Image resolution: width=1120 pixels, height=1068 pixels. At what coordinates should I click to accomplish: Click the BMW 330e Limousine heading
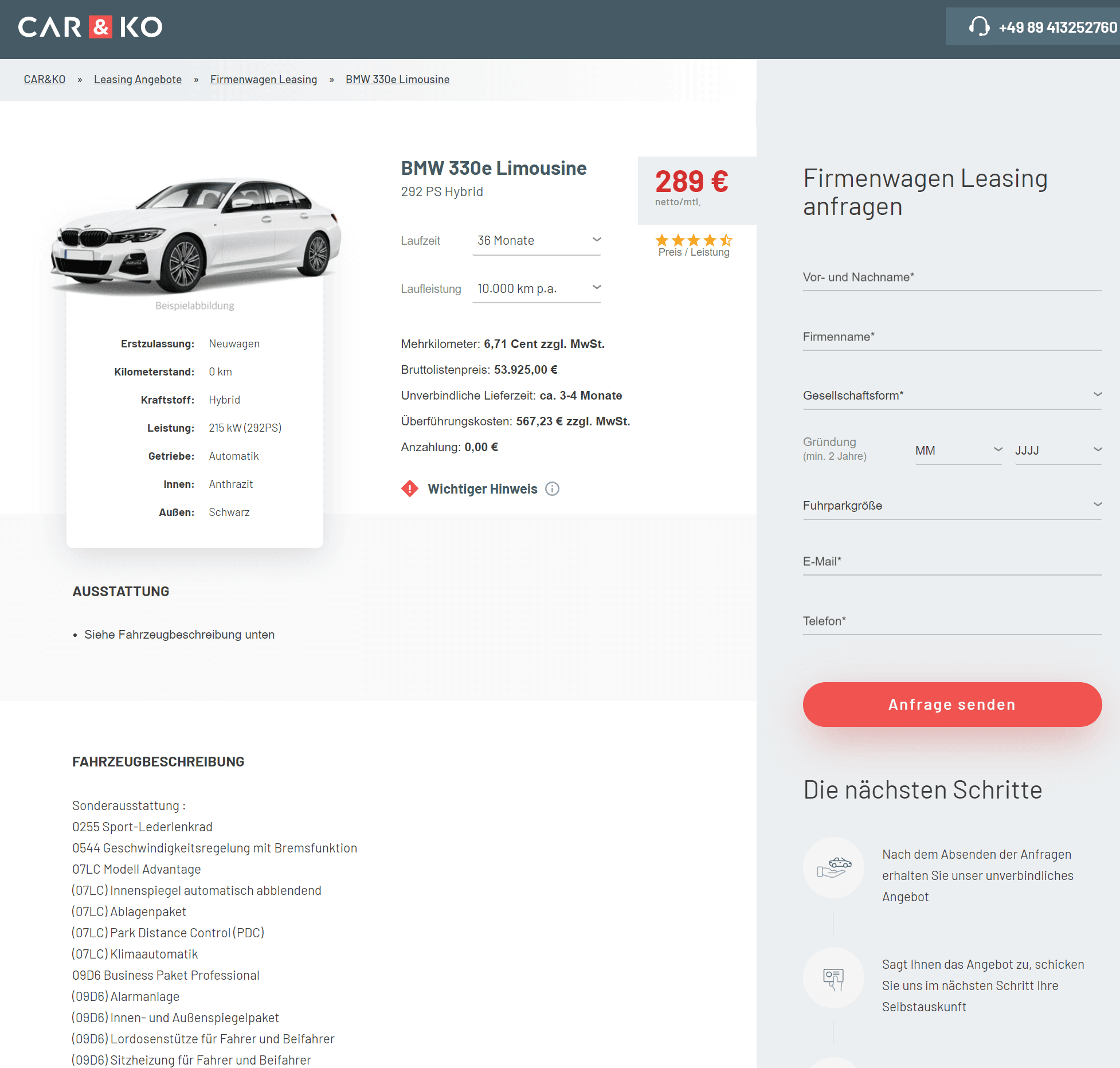(x=494, y=169)
